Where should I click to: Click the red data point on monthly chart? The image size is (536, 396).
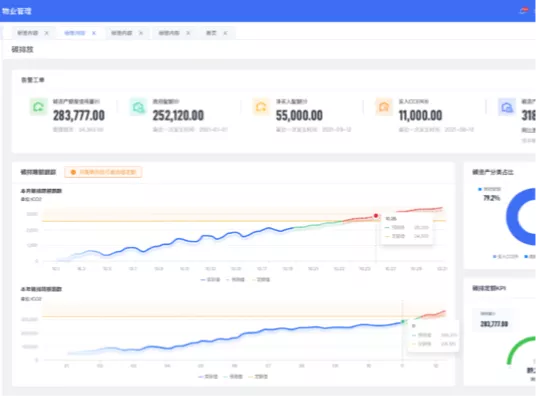click(x=376, y=216)
